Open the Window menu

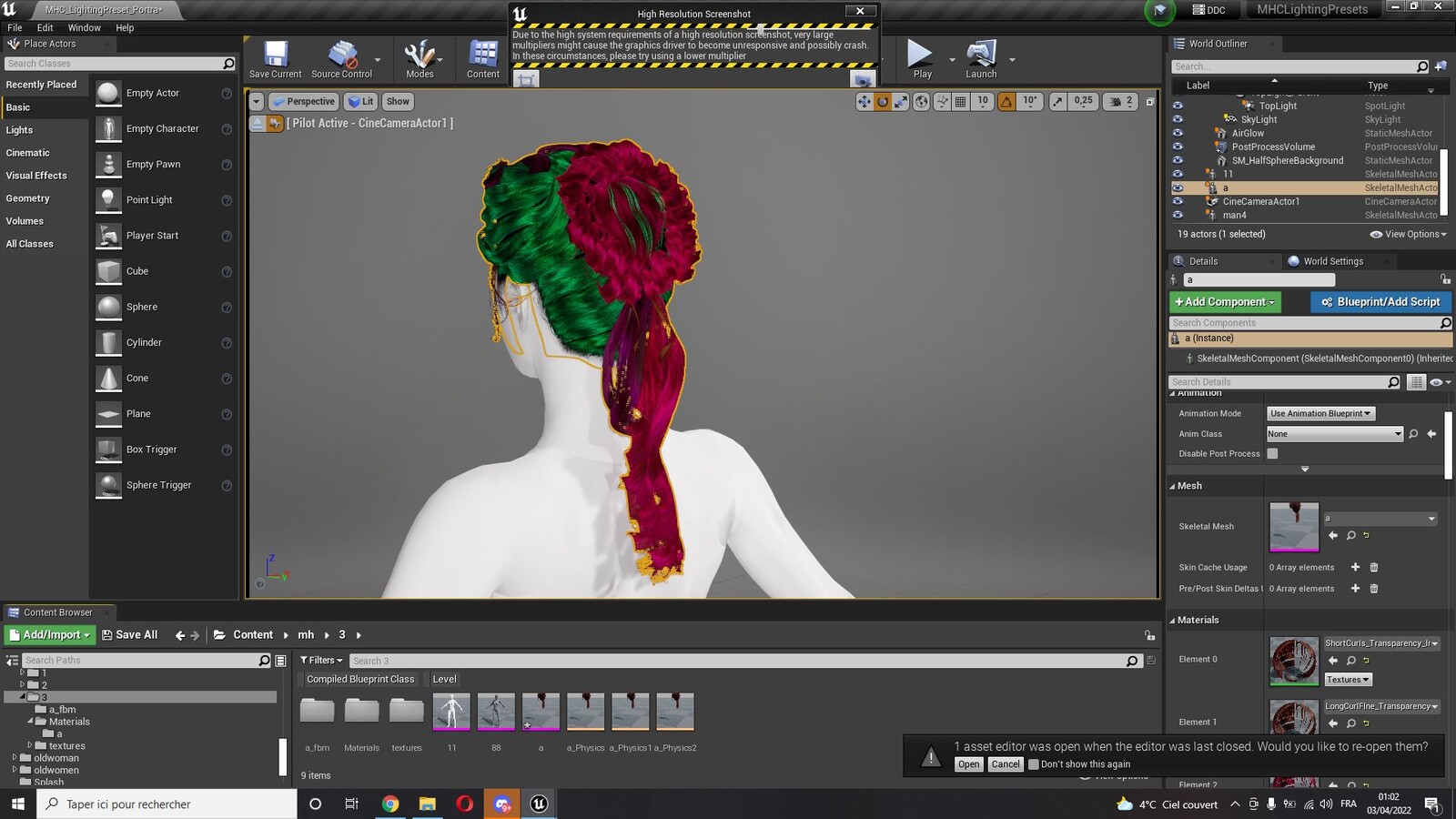tap(84, 28)
